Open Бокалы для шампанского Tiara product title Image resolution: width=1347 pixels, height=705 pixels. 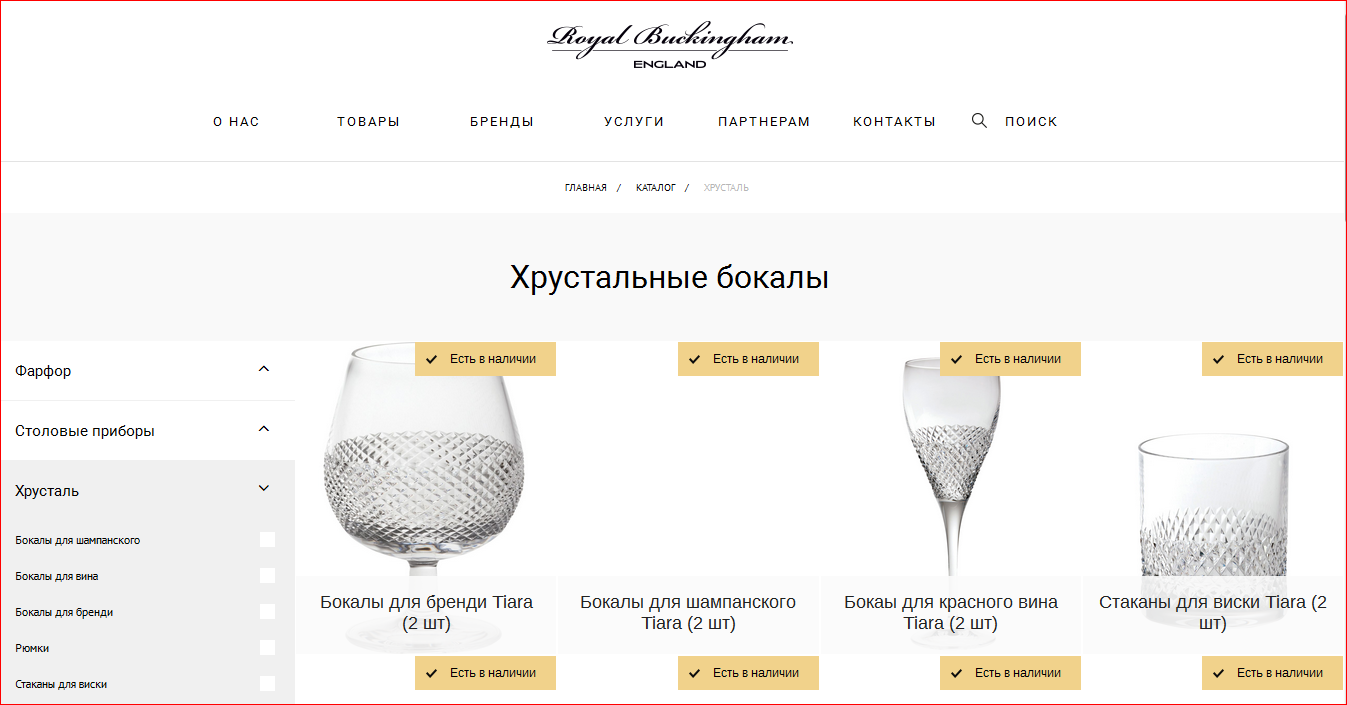[x=688, y=613]
